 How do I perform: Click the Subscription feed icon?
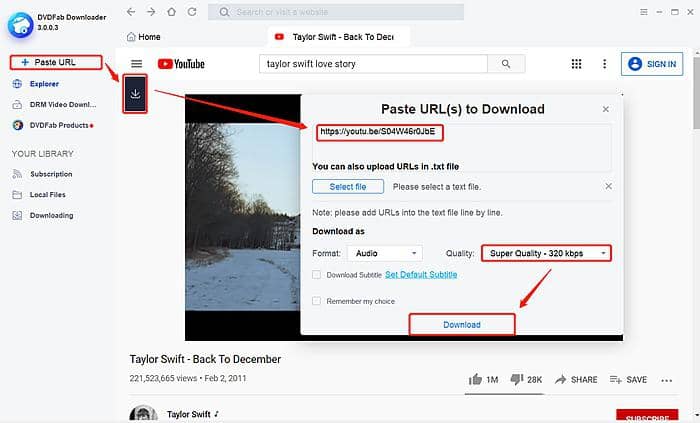tap(17, 174)
